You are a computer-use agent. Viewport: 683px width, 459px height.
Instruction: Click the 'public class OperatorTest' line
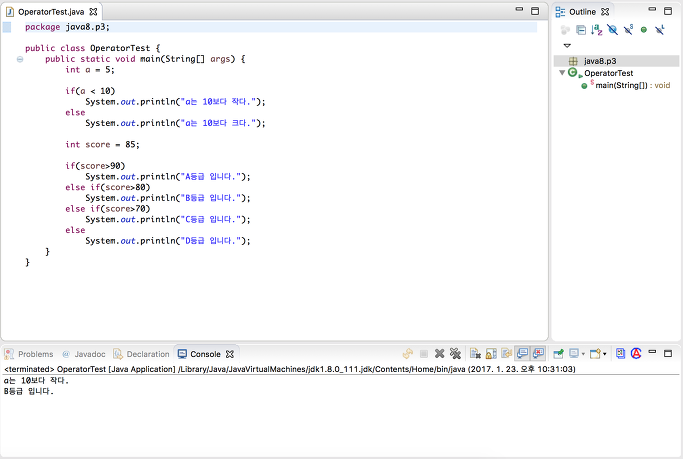[92, 48]
